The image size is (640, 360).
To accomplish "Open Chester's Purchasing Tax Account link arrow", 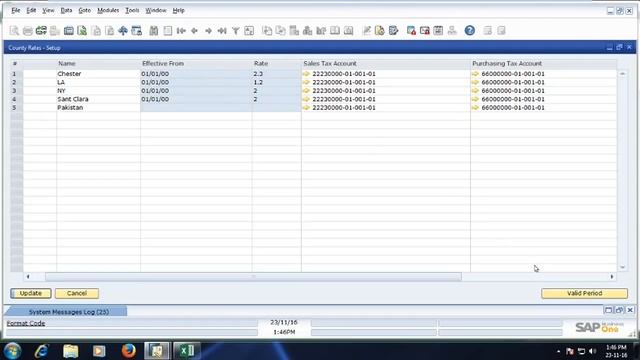I will click(x=475, y=74).
